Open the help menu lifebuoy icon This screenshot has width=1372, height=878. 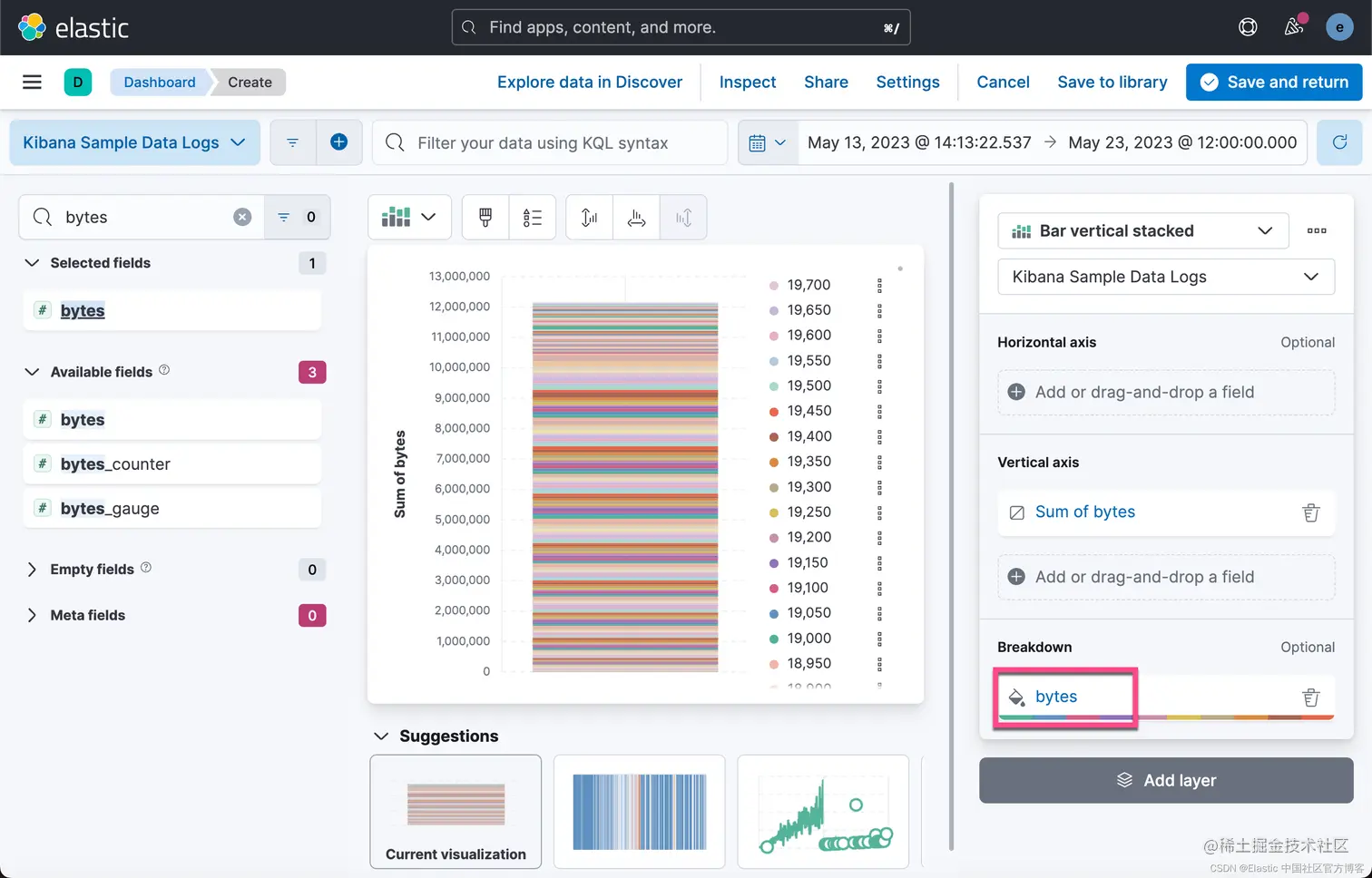(1248, 27)
